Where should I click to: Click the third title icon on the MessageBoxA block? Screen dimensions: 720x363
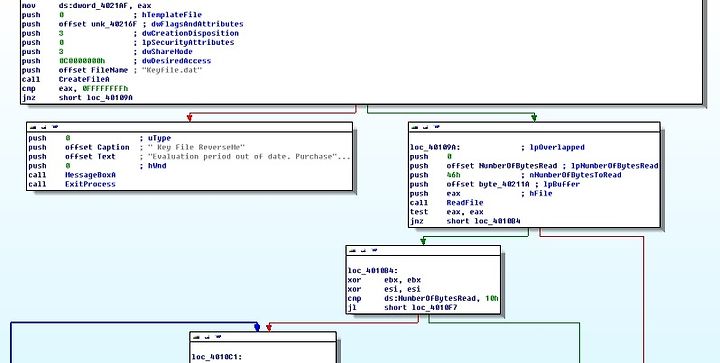tap(54, 127)
